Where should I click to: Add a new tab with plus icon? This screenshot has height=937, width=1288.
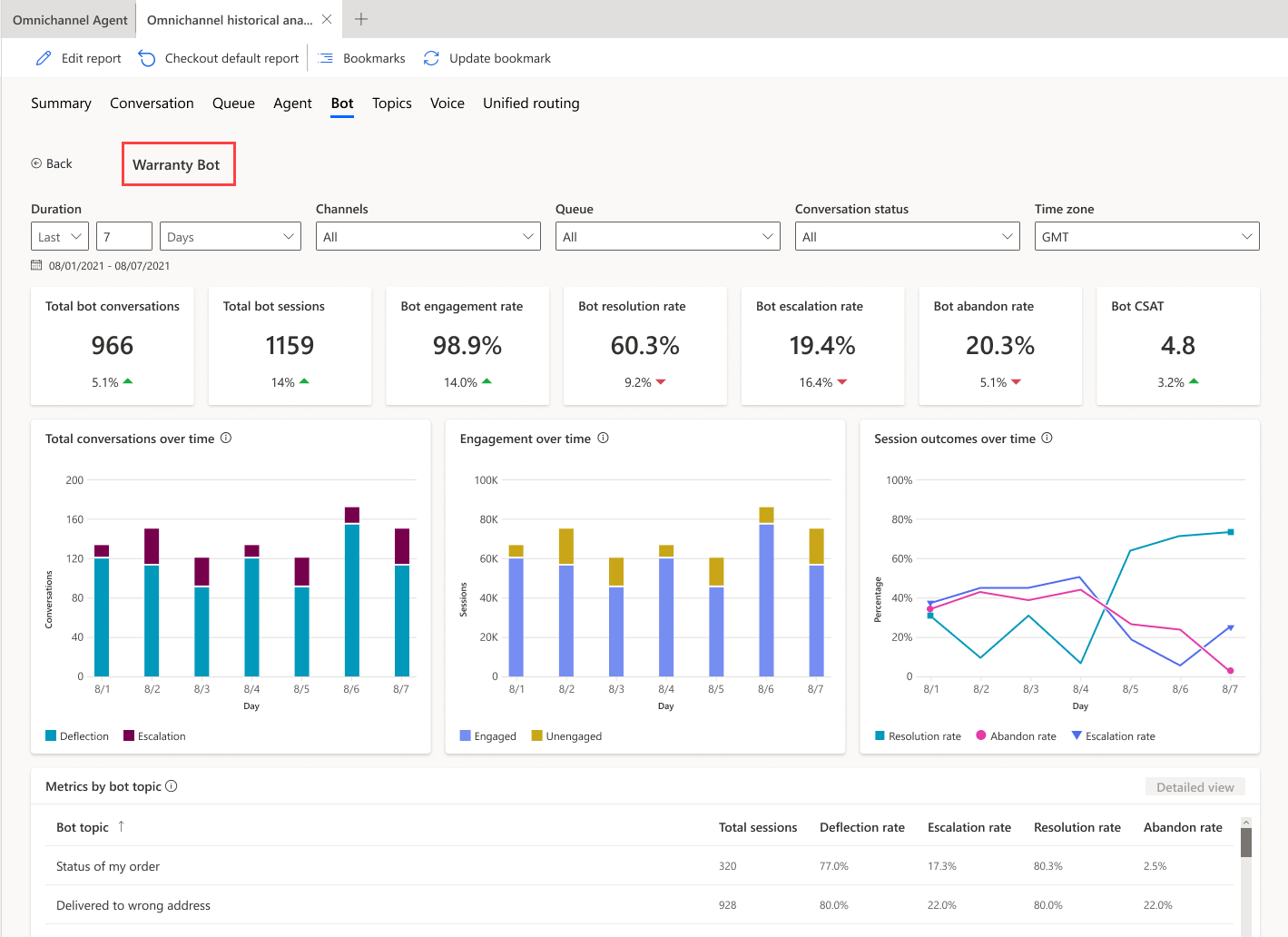tap(361, 19)
